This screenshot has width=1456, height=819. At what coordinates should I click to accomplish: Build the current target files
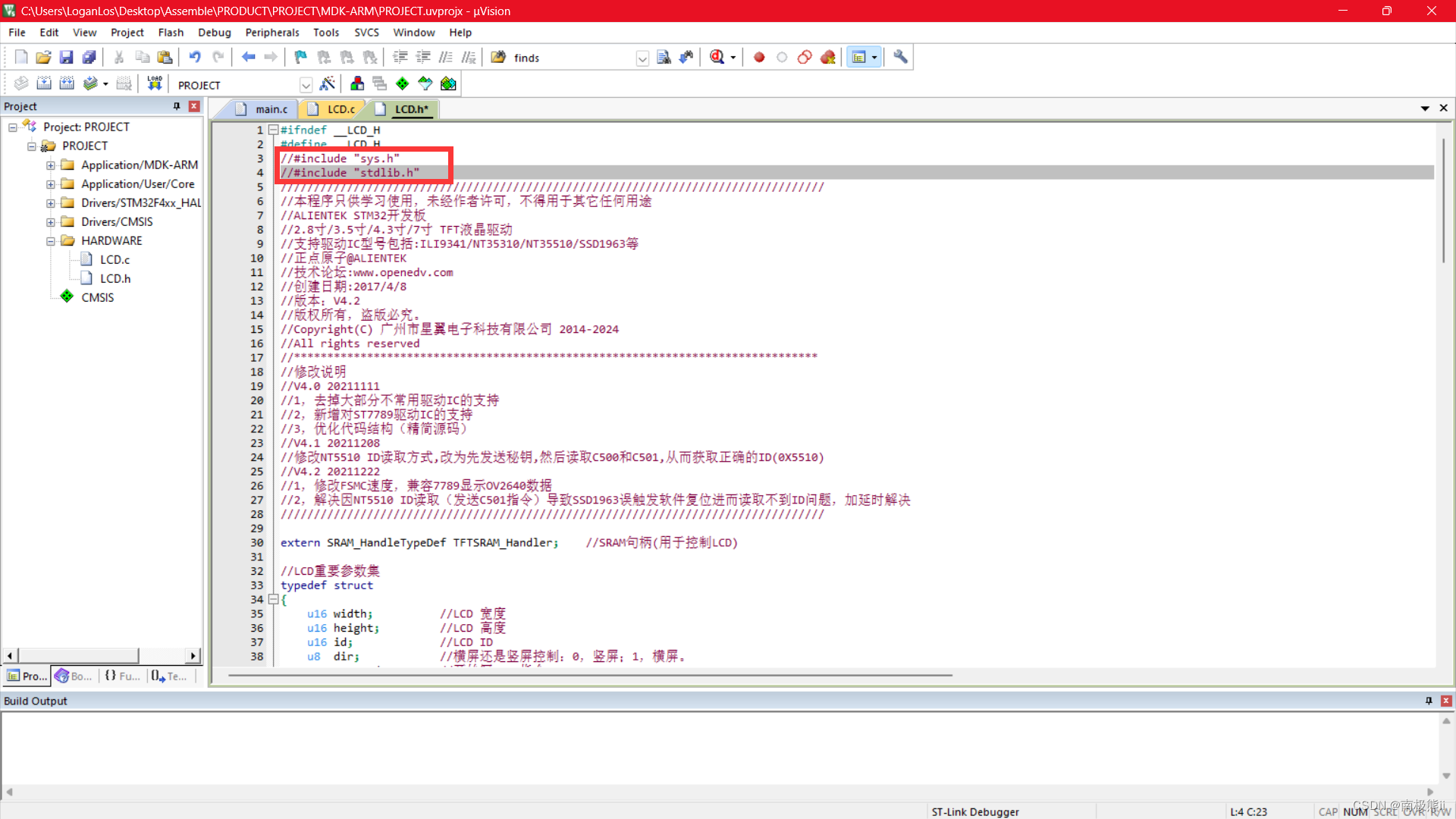[44, 83]
